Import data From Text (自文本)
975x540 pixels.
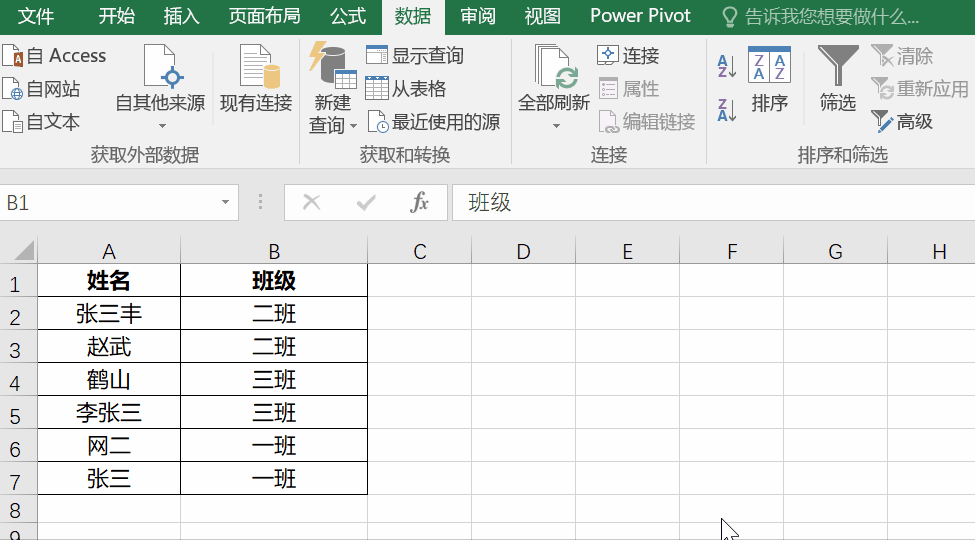[x=42, y=121]
